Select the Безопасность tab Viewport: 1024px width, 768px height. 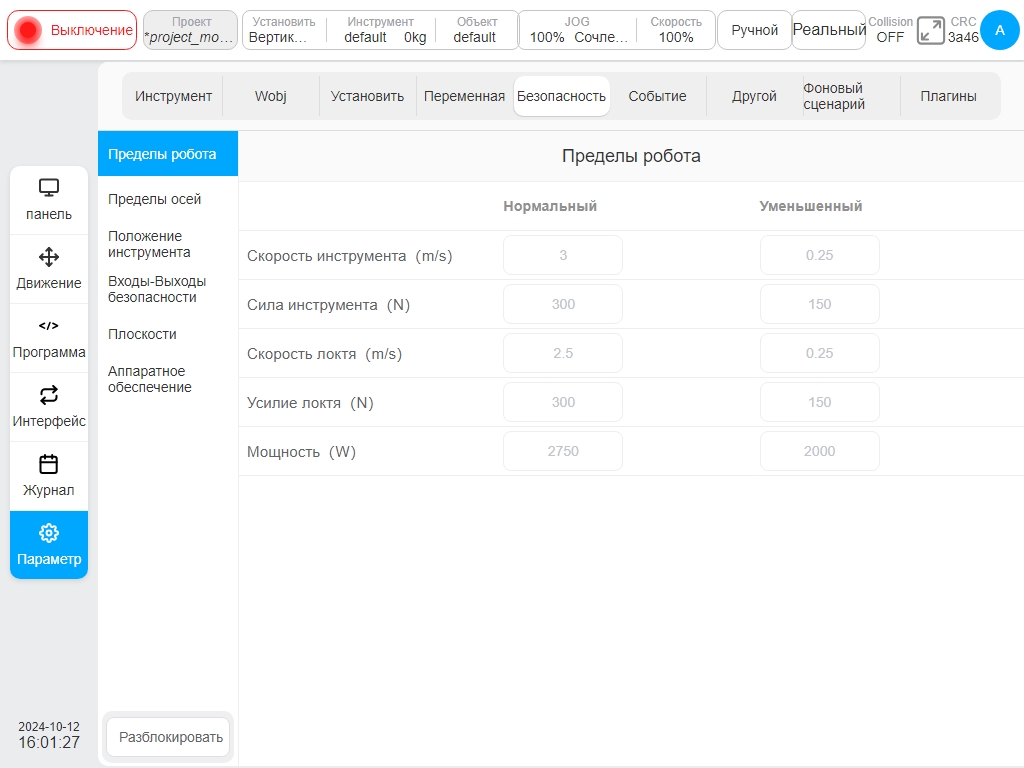[562, 96]
